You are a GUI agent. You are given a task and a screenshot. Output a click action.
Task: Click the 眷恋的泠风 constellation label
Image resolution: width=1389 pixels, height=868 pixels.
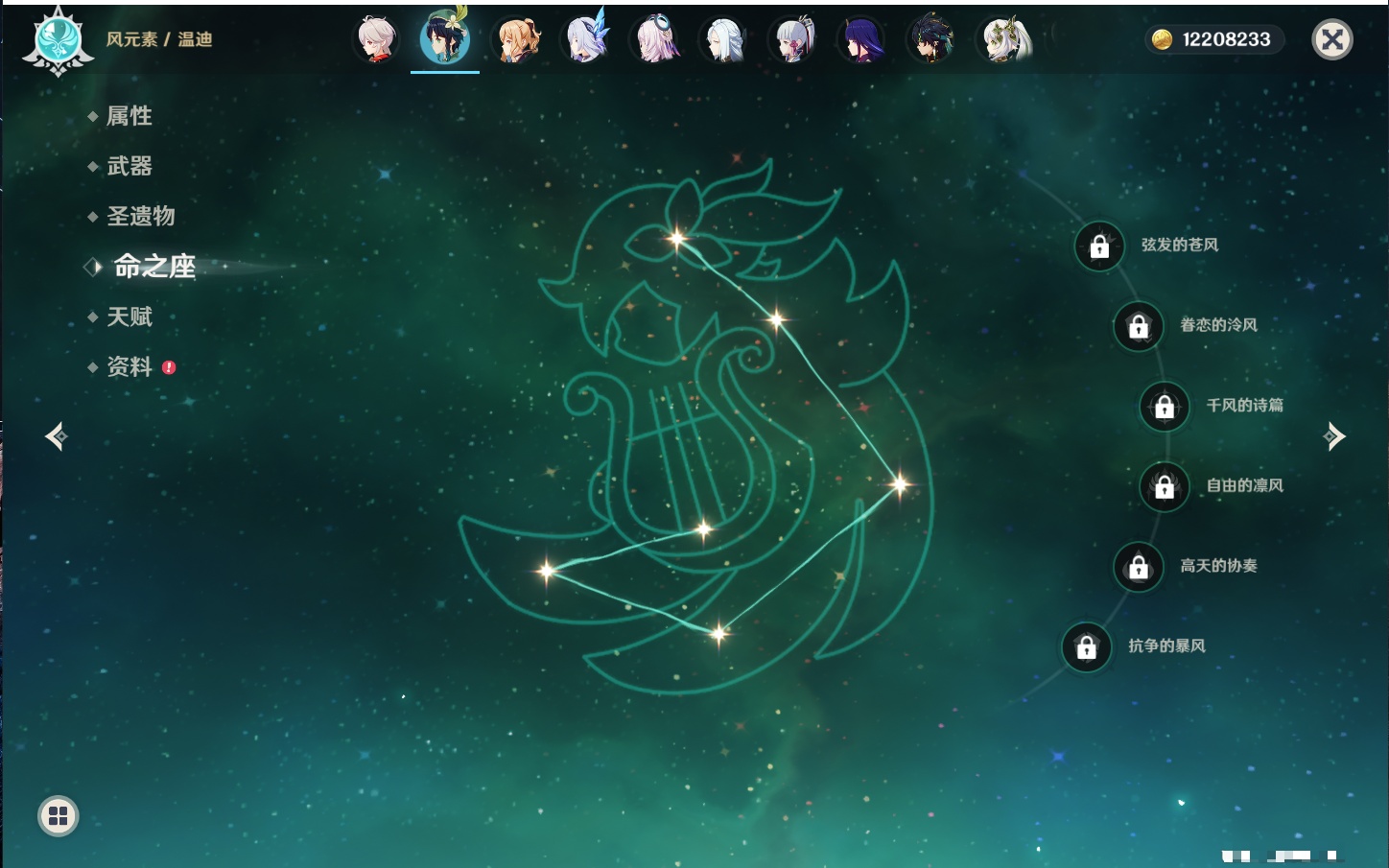click(1218, 325)
